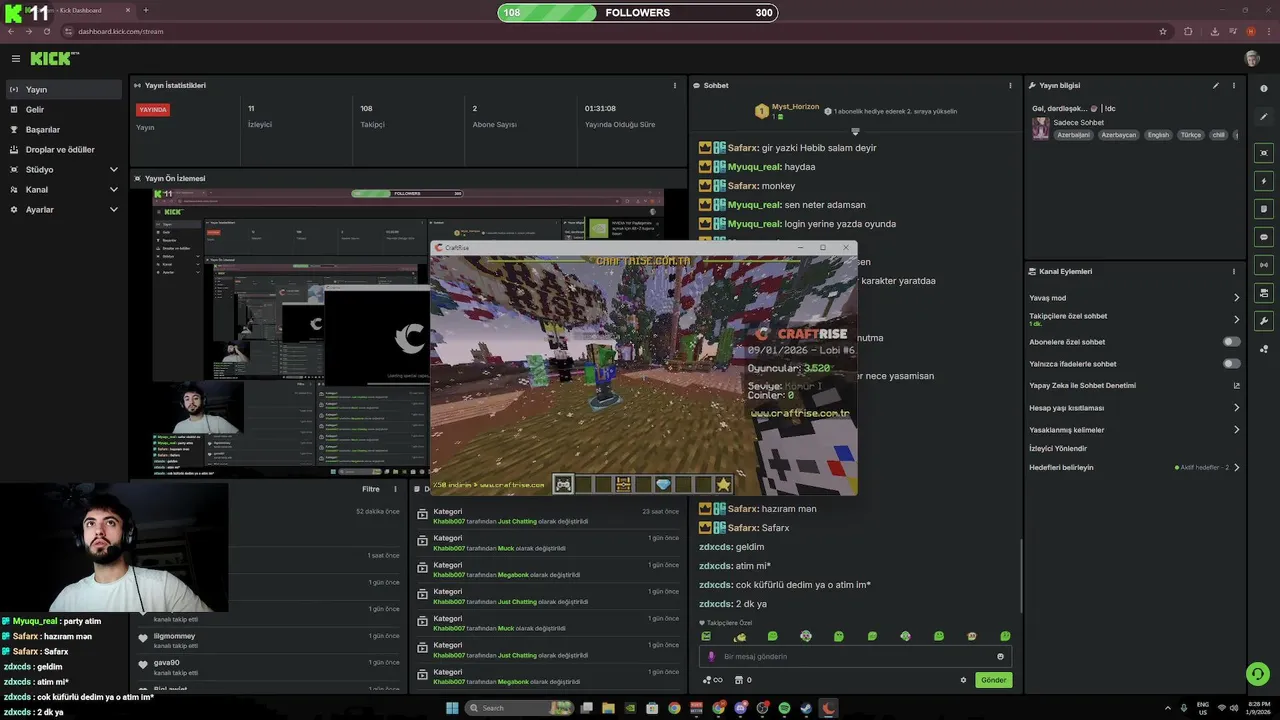Click the info icon in right rail
Image resolution: width=1280 pixels, height=720 pixels.
[x=1264, y=89]
